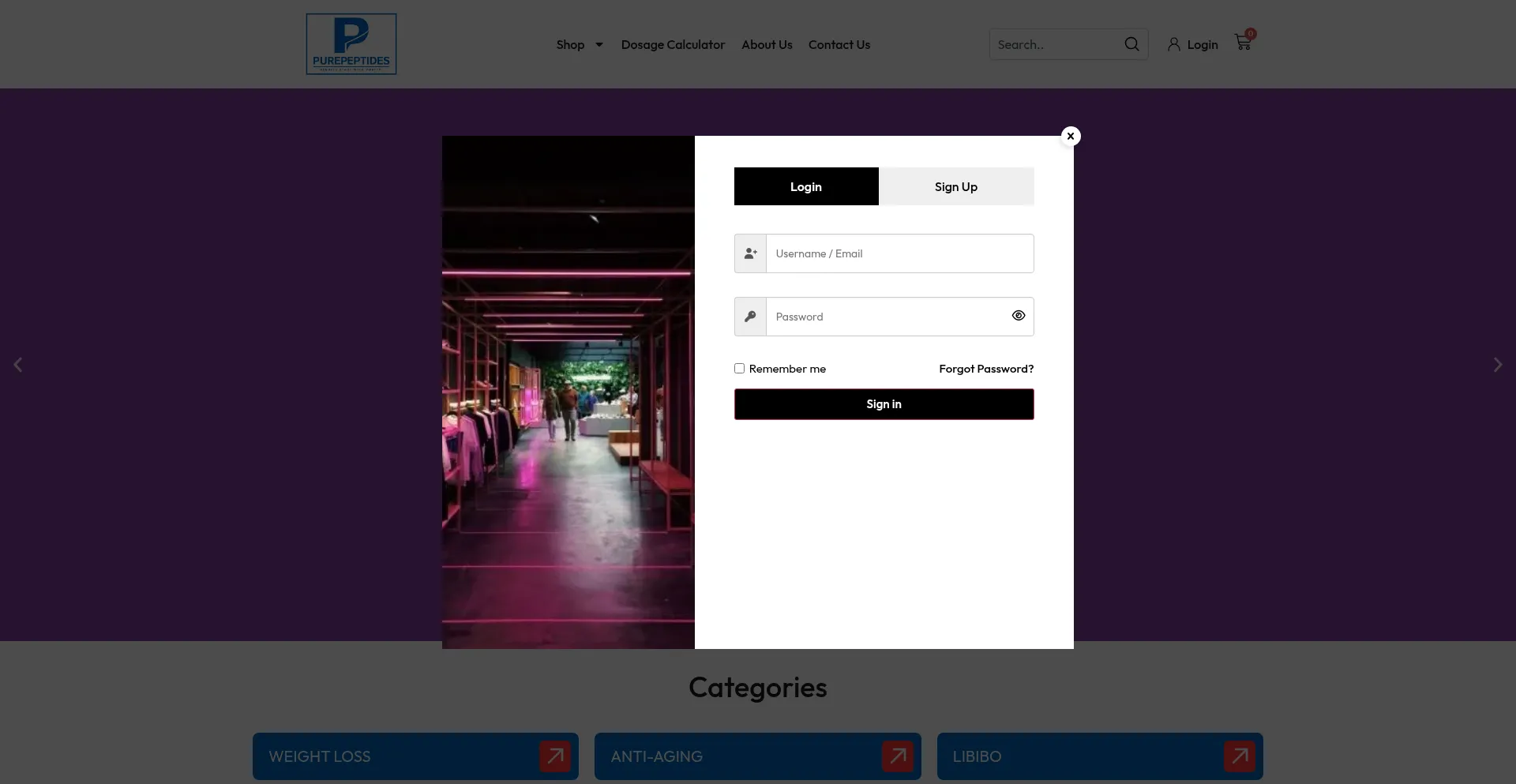Open the shopping cart icon
This screenshot has height=784, width=1516.
pos(1244,42)
